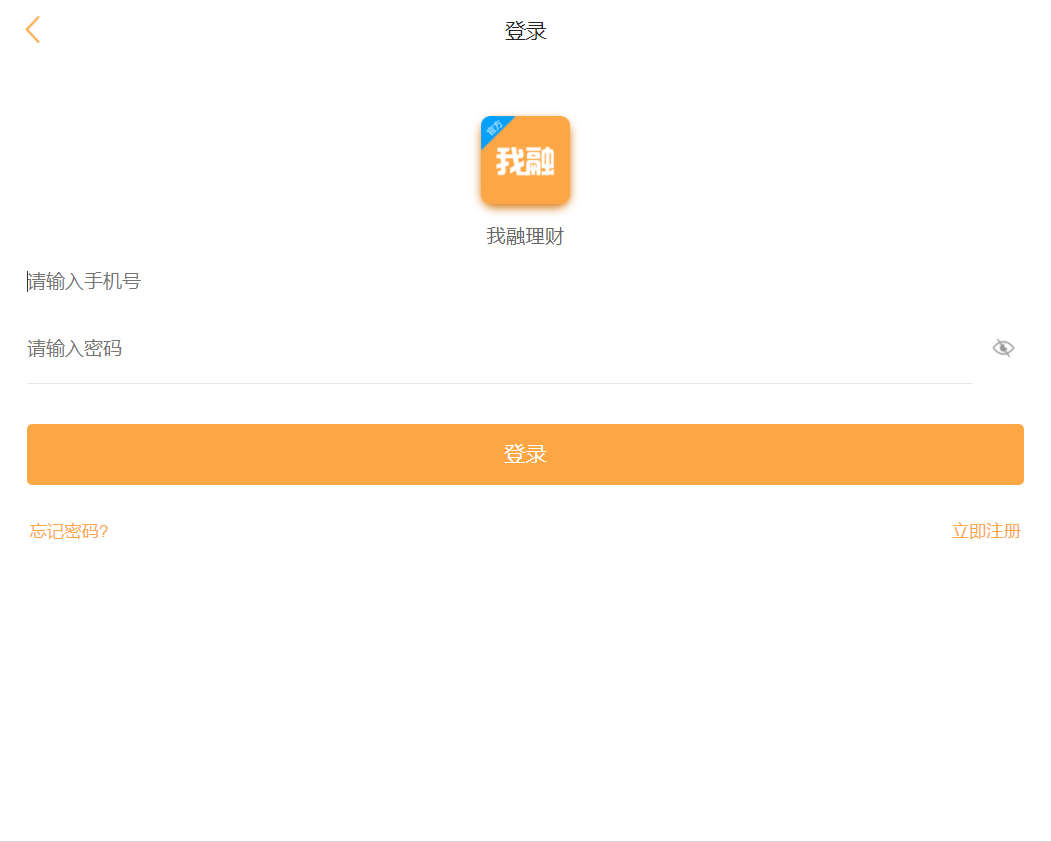Focus the 请输入手机号 phone number field
This screenshot has width=1051, height=842.
pos(500,282)
